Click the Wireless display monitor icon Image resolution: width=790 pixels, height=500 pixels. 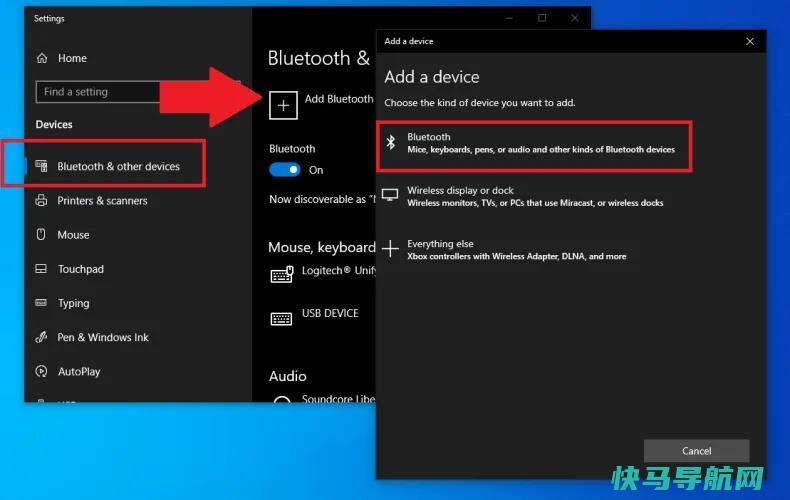click(x=390, y=195)
